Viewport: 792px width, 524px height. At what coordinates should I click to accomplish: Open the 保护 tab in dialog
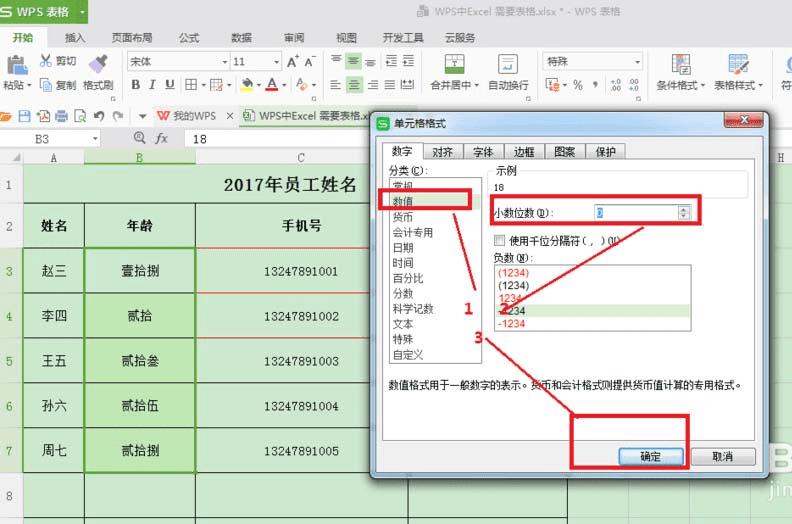point(605,152)
